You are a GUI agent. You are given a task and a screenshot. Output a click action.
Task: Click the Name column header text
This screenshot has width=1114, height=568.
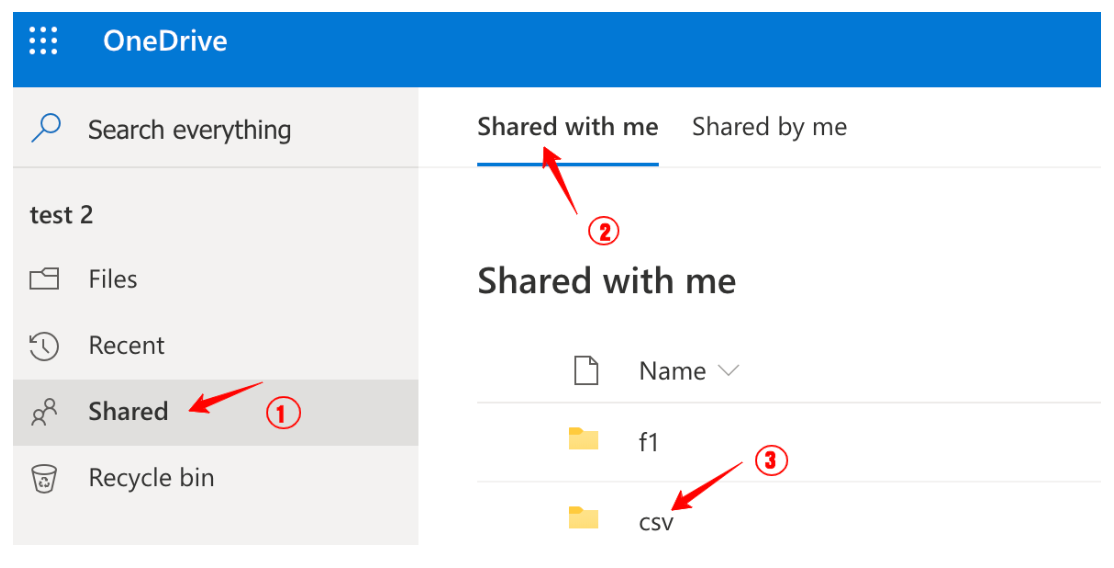pyautogui.click(x=672, y=371)
